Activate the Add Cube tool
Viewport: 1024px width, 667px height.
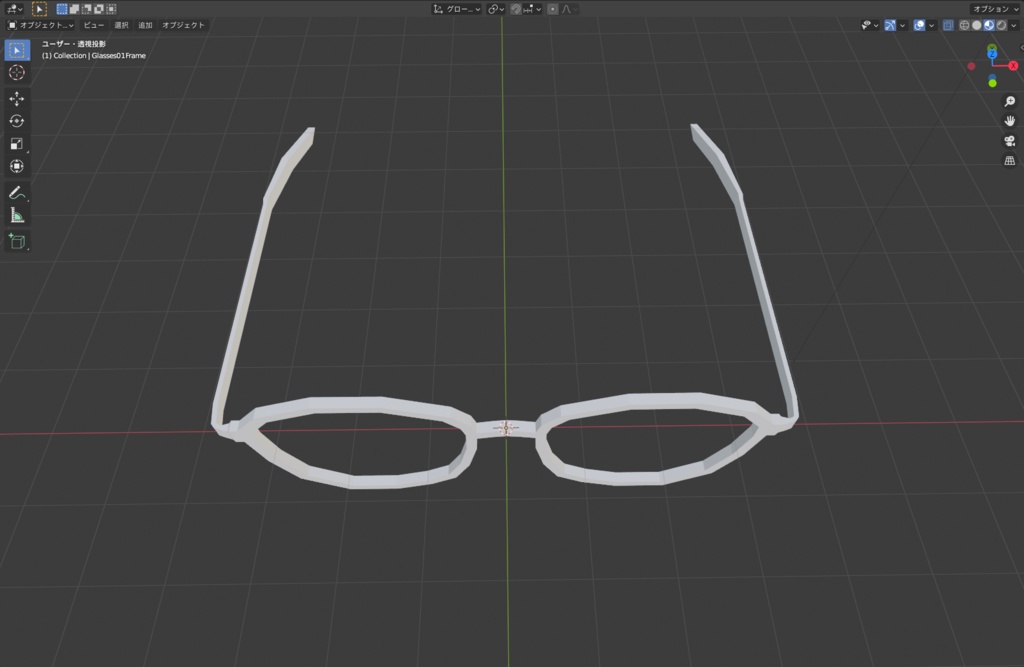tap(16, 241)
